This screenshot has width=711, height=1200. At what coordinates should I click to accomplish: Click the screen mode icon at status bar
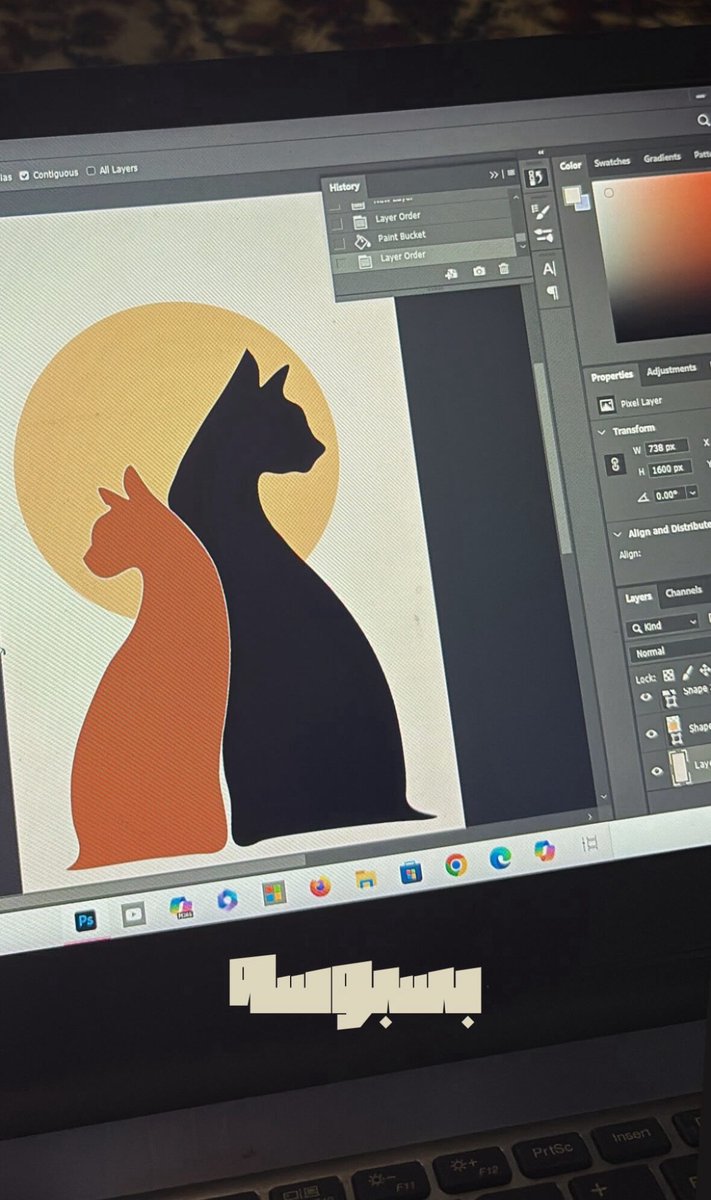(590, 842)
